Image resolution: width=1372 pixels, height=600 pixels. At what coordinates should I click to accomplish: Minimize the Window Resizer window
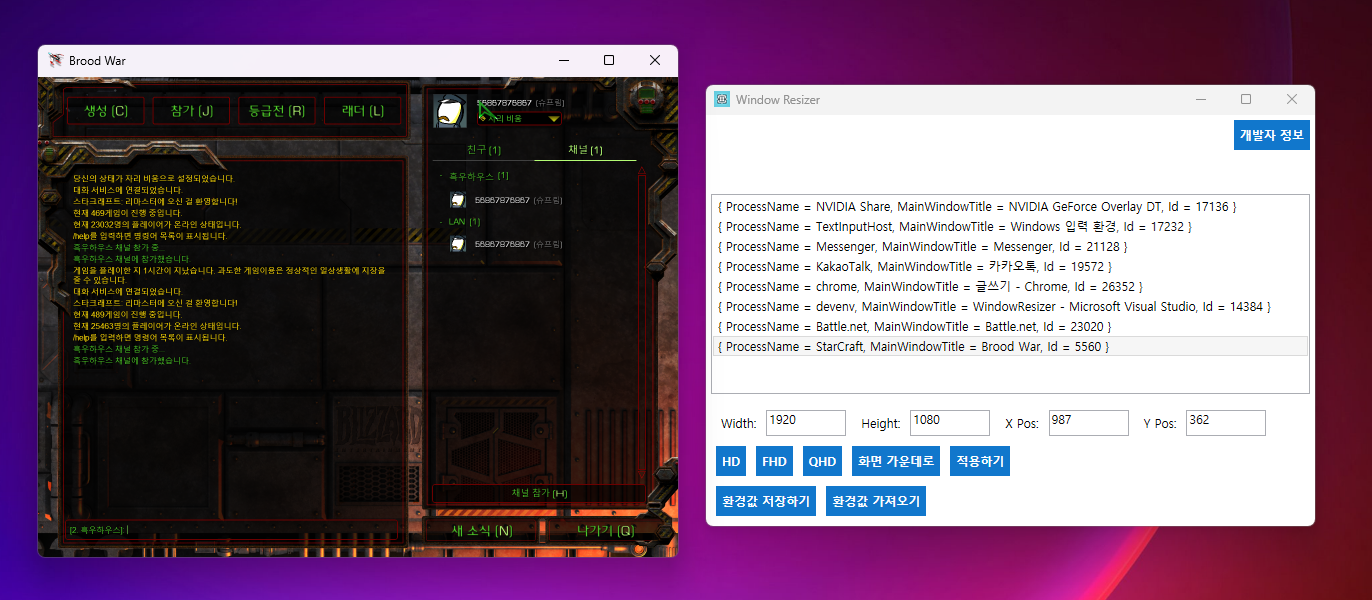pyautogui.click(x=1200, y=99)
